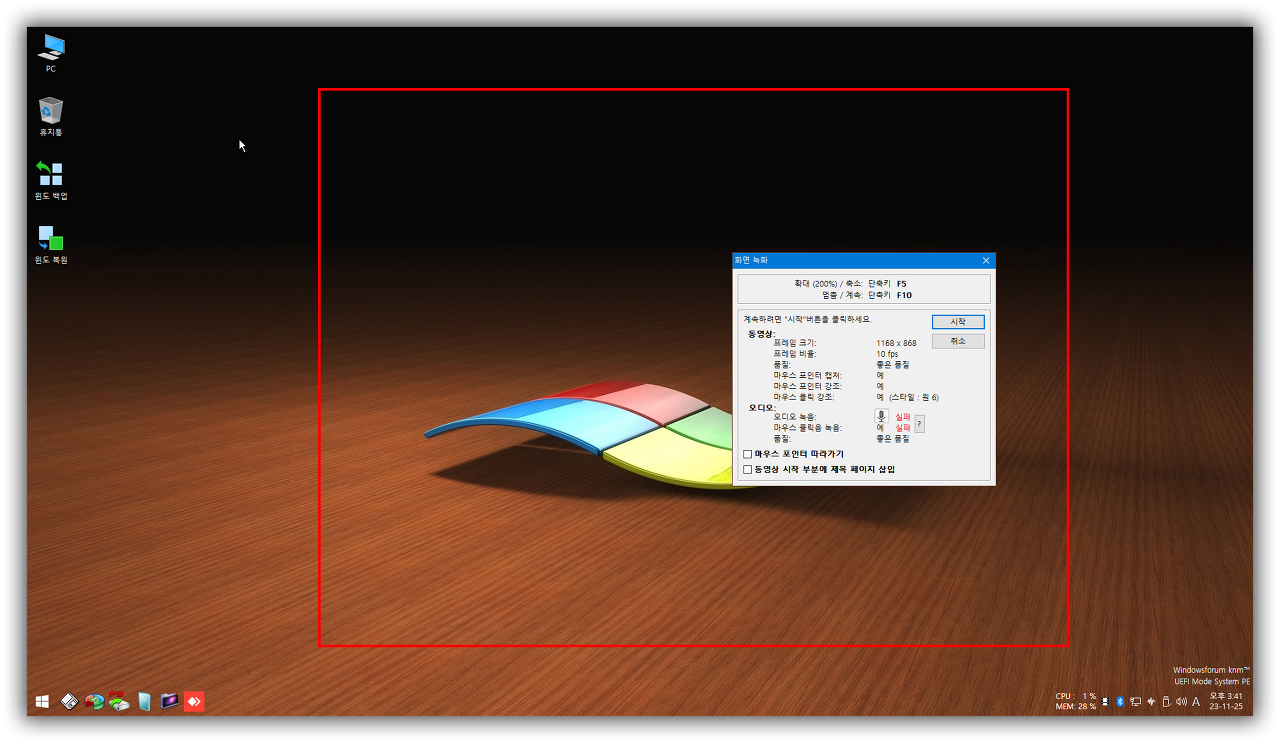1280x743 pixels.
Task: Click the frame rate value 10 fps
Action: [x=887, y=354]
